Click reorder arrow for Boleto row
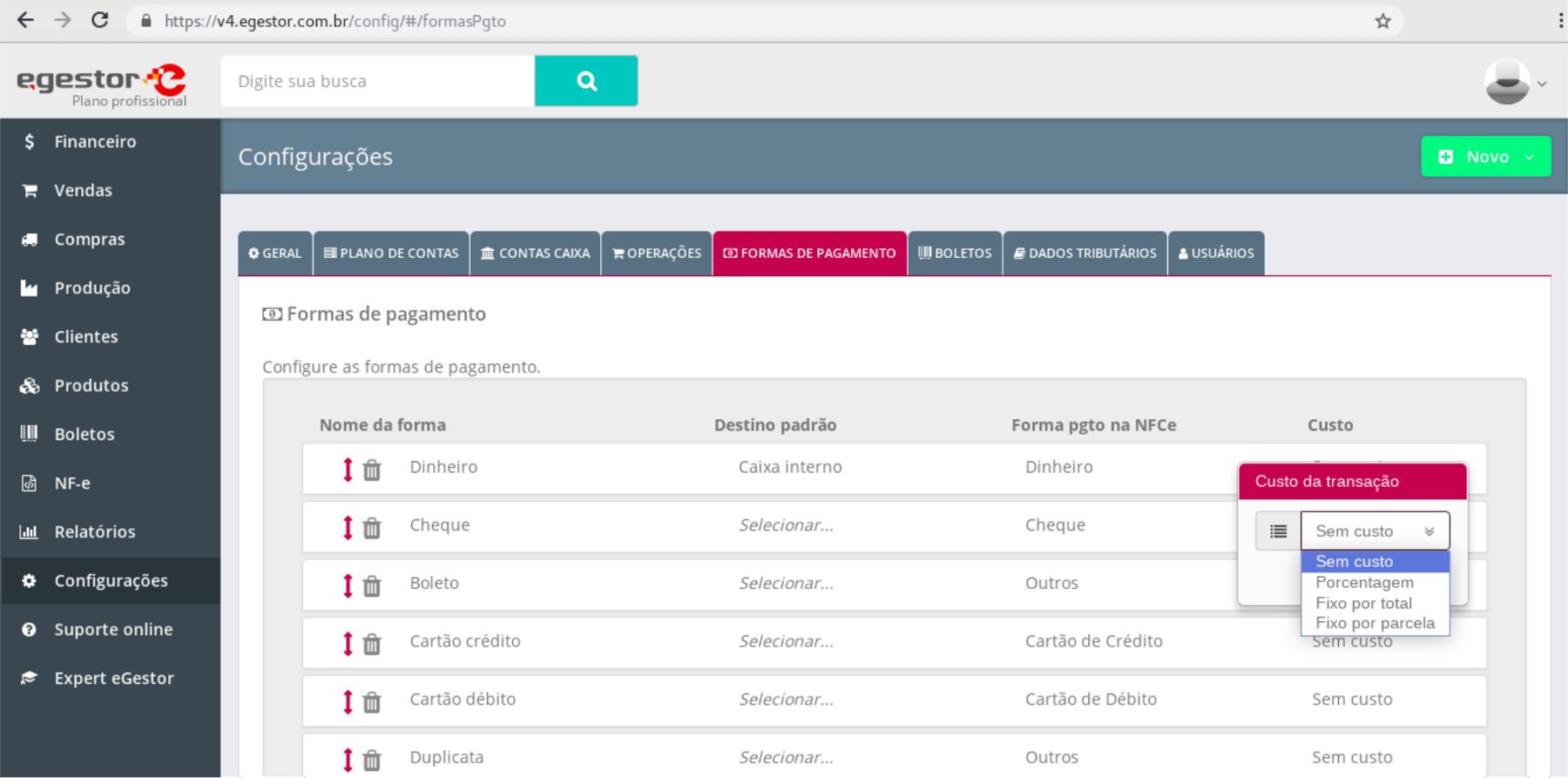1568x778 pixels. tap(348, 585)
